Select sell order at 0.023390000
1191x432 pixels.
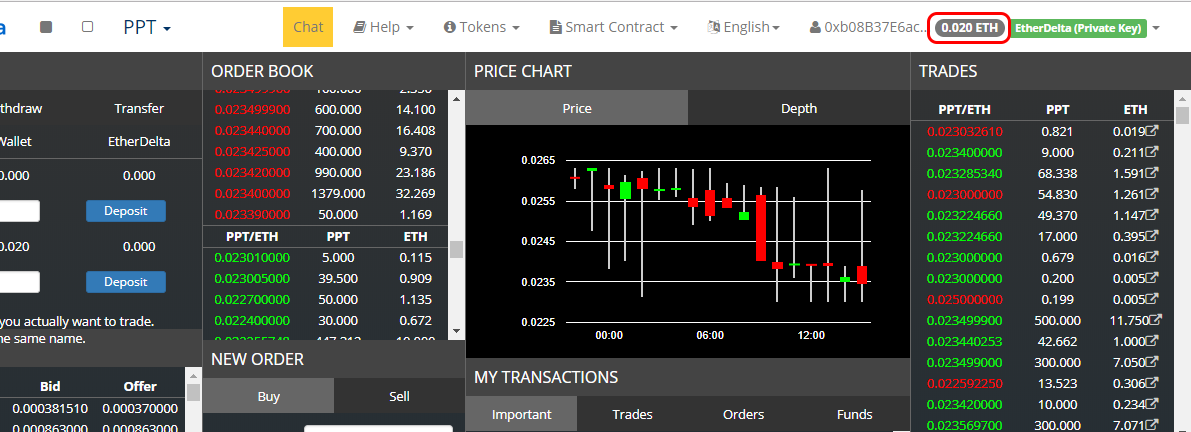click(326, 214)
